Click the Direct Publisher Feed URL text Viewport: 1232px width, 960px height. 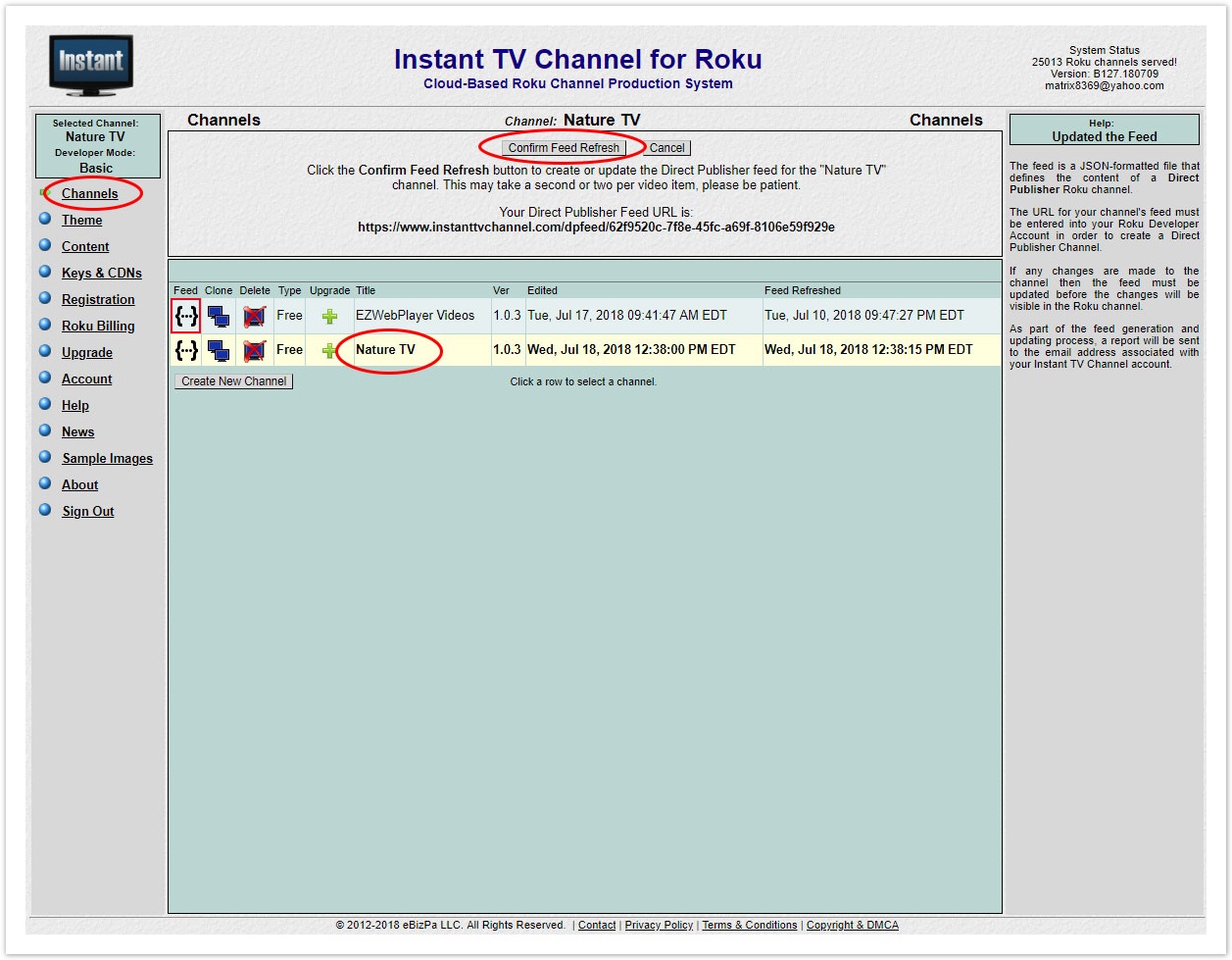tap(596, 227)
